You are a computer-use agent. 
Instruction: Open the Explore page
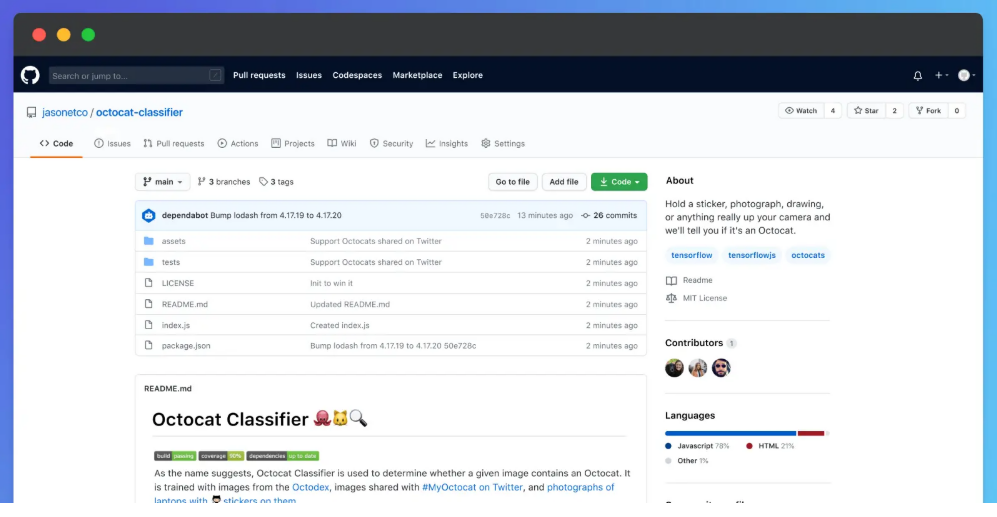(x=467, y=75)
